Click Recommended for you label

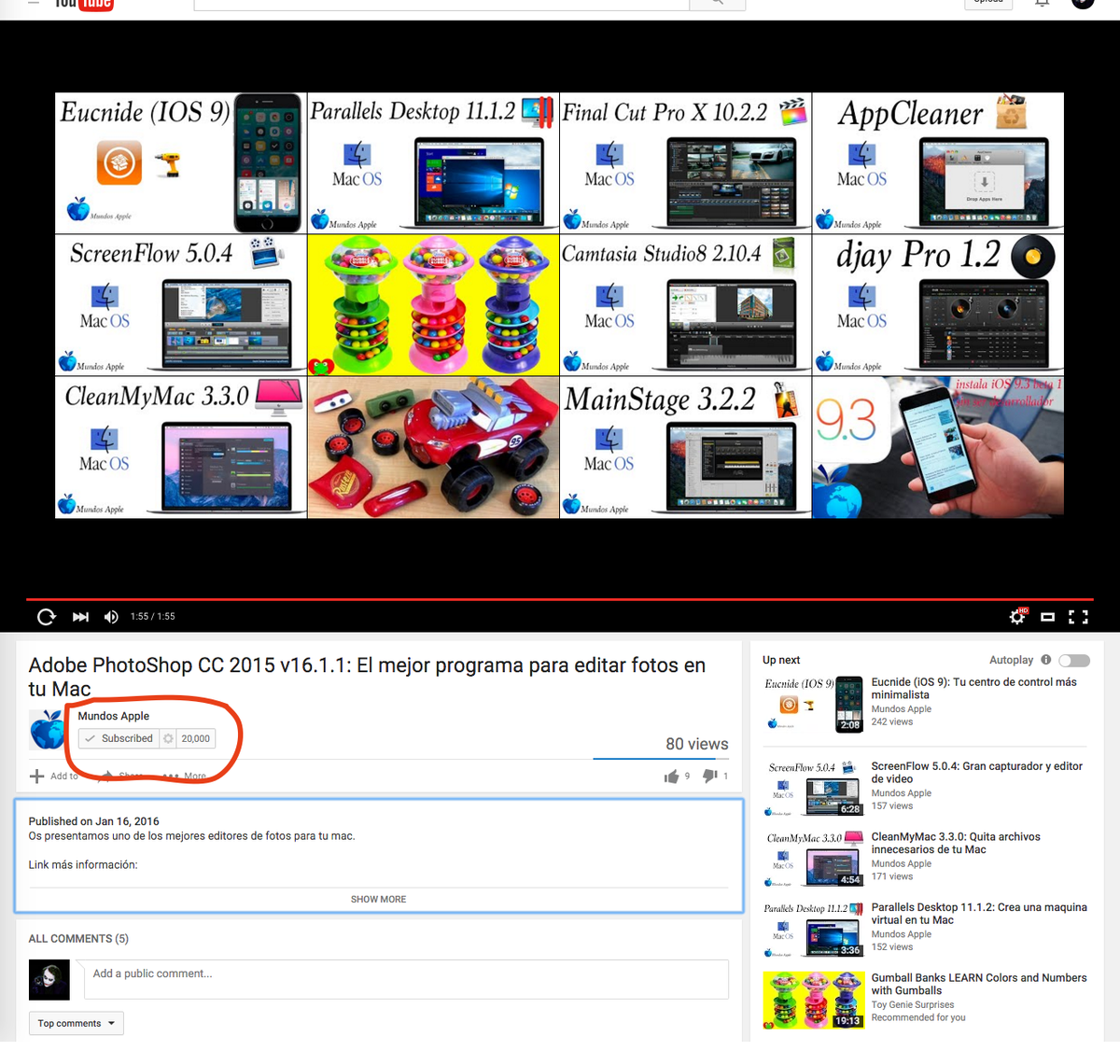point(918,1018)
